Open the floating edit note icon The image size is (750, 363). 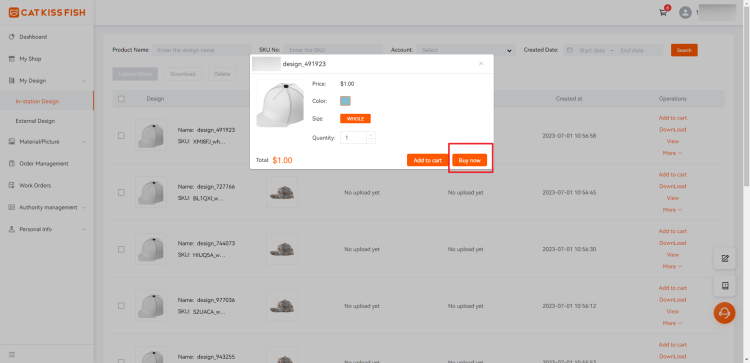click(x=725, y=258)
